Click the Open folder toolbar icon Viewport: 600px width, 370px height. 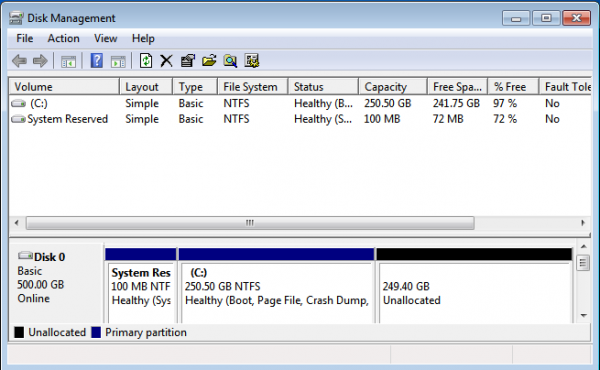209,61
